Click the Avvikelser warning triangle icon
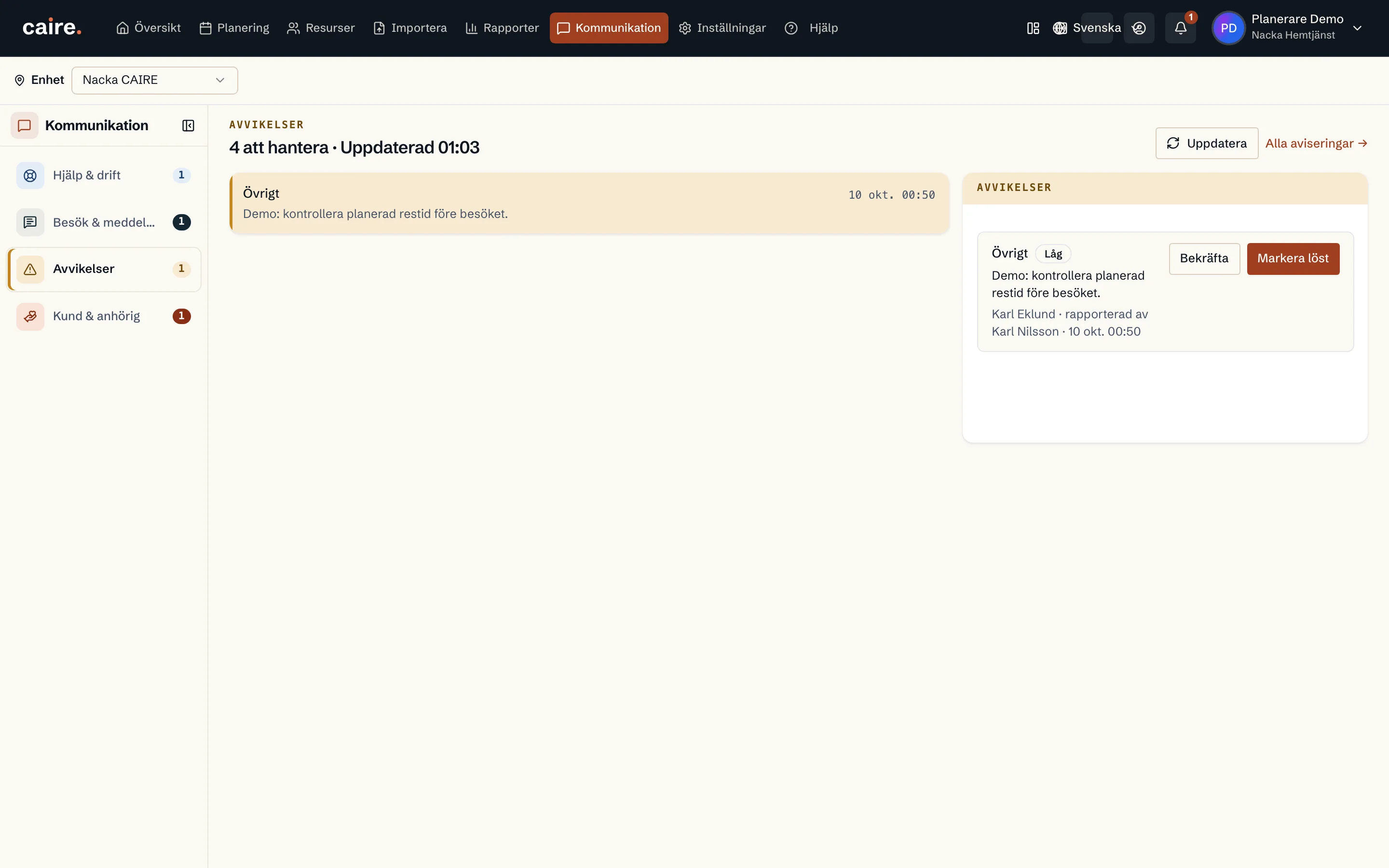The height and width of the screenshot is (868, 1389). [x=30, y=269]
